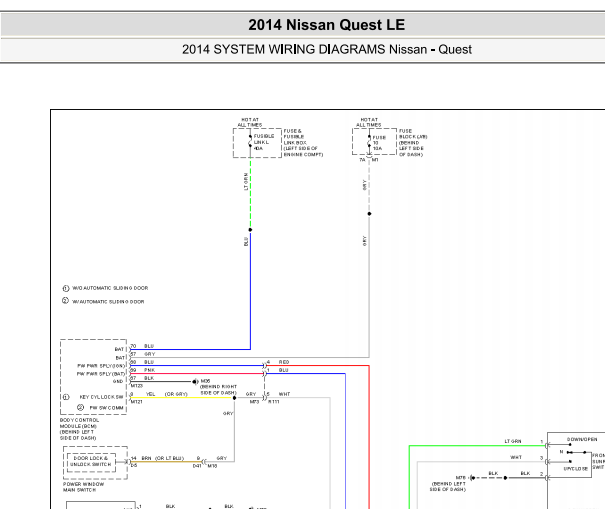Click the 'RED' wire label at connector pin 4
The height and width of the screenshot is (509, 605).
pyautogui.click(x=284, y=362)
